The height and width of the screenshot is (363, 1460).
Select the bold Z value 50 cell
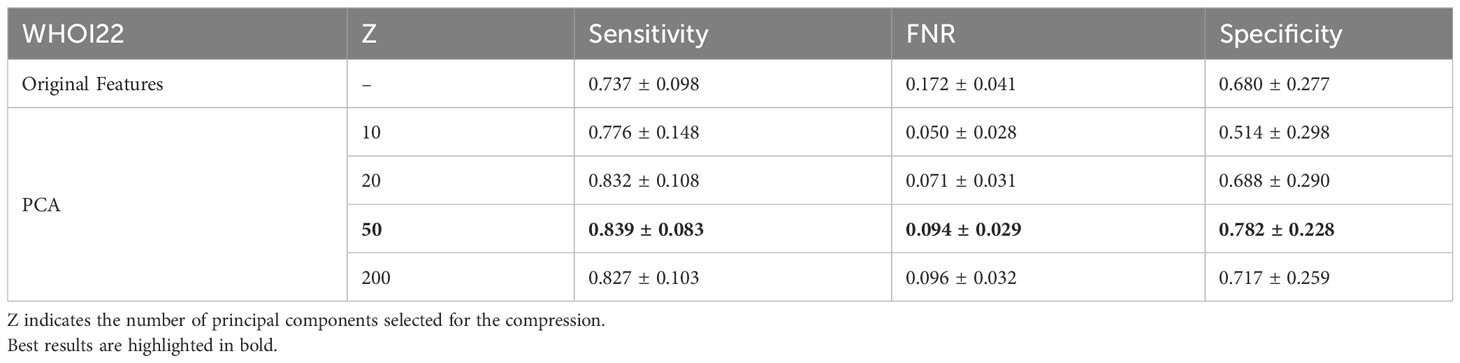point(370,229)
